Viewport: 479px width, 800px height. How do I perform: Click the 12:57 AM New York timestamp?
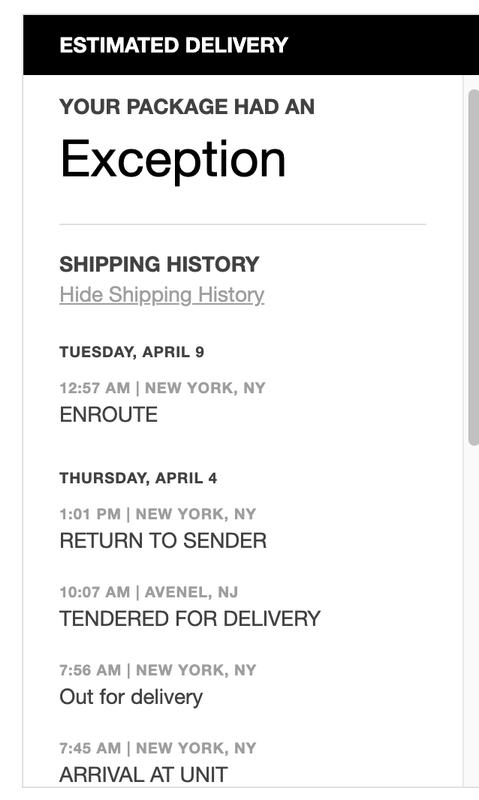click(x=162, y=388)
